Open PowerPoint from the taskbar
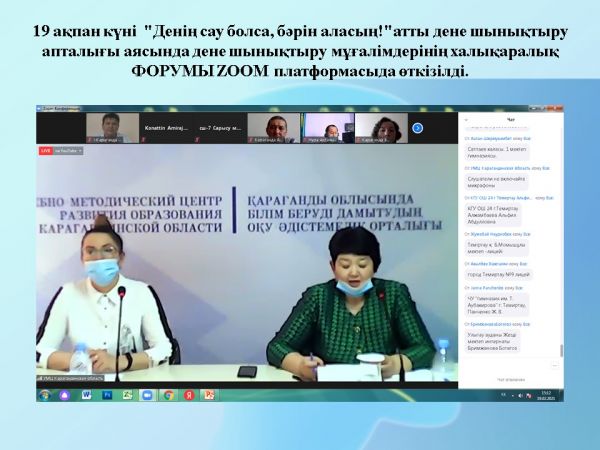The height and width of the screenshot is (450, 600). point(210,395)
